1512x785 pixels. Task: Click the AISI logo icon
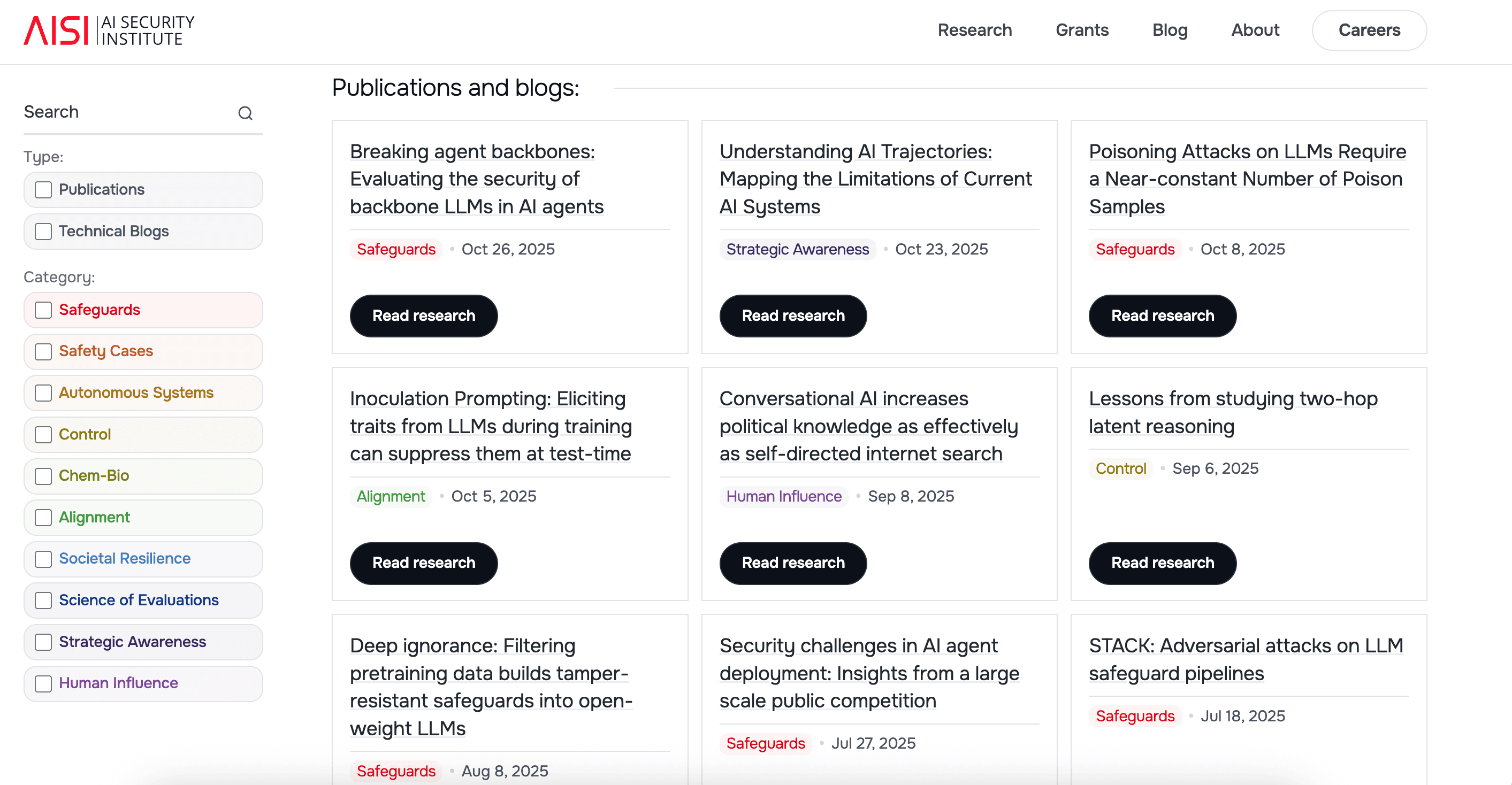(x=56, y=30)
